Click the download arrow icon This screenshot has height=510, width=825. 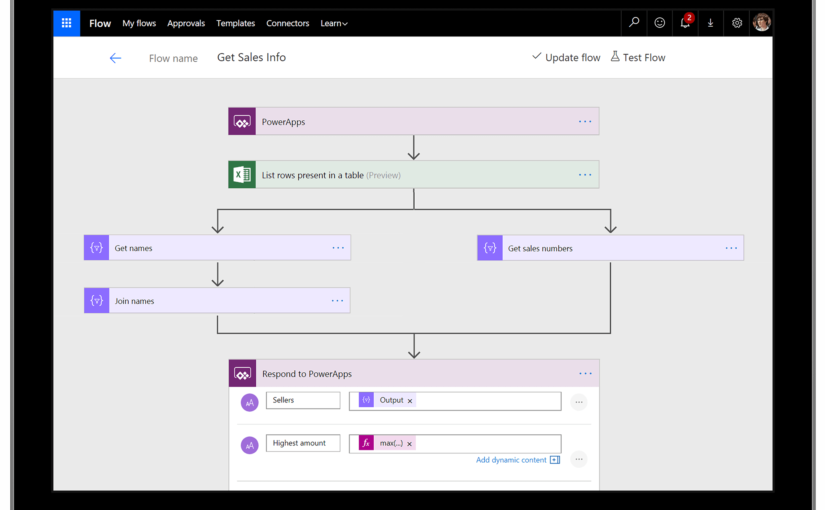click(x=710, y=23)
